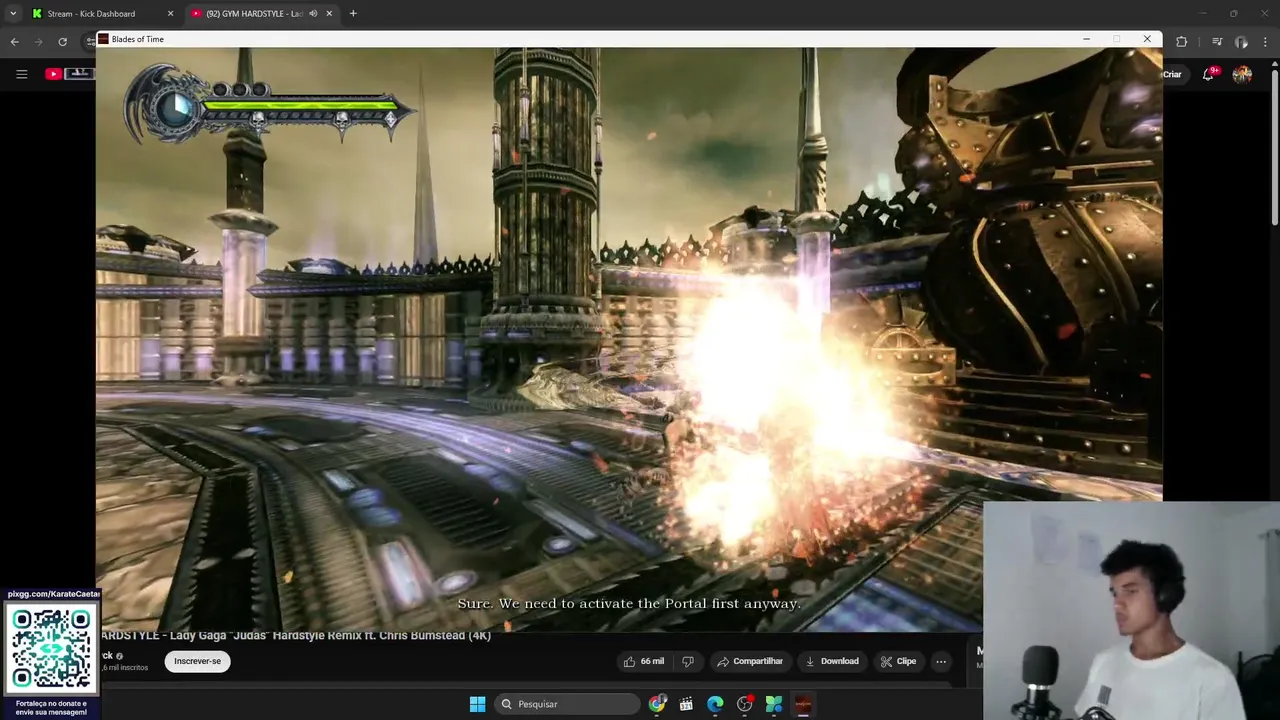This screenshot has width=1280, height=720.
Task: Open the browser tab search dropdown arrow
Action: click(12, 14)
